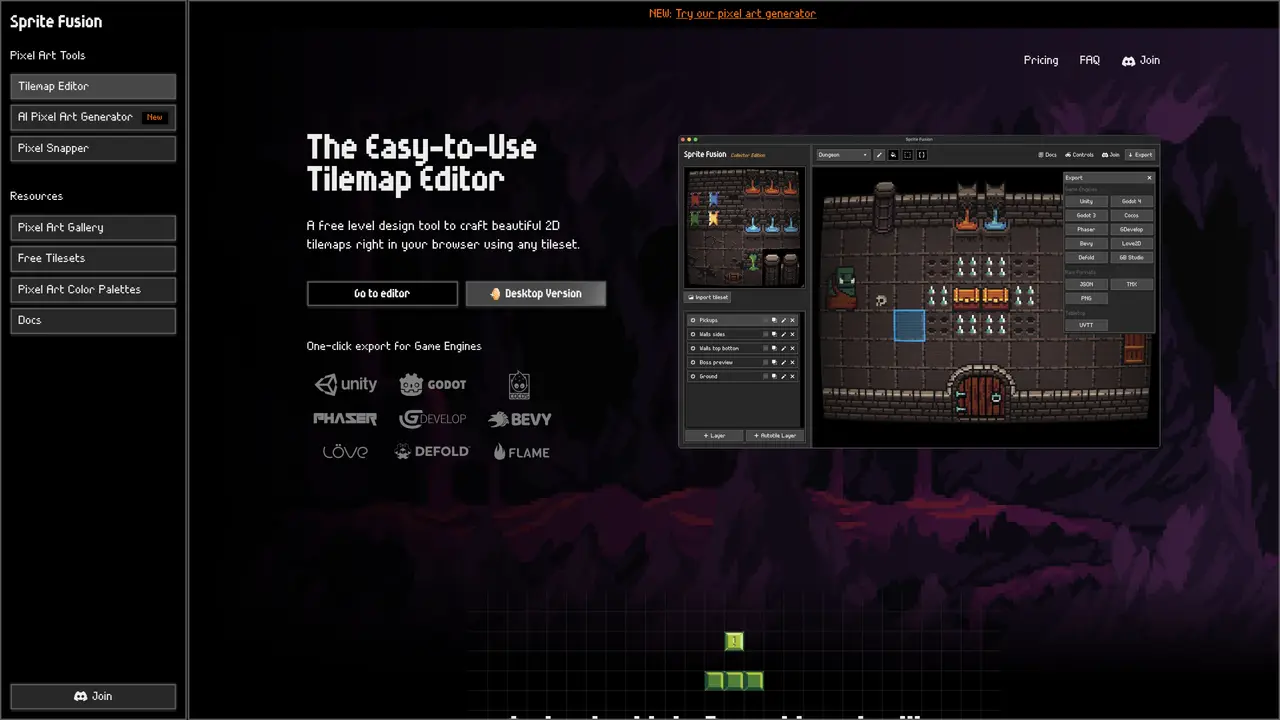
Task: Select the Defold engine logo
Action: 432,452
